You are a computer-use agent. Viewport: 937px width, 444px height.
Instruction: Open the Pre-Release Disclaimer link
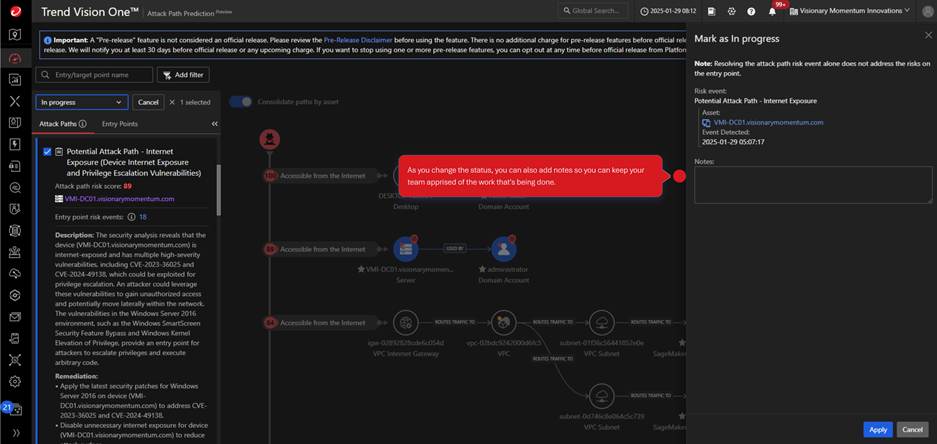[x=358, y=40]
